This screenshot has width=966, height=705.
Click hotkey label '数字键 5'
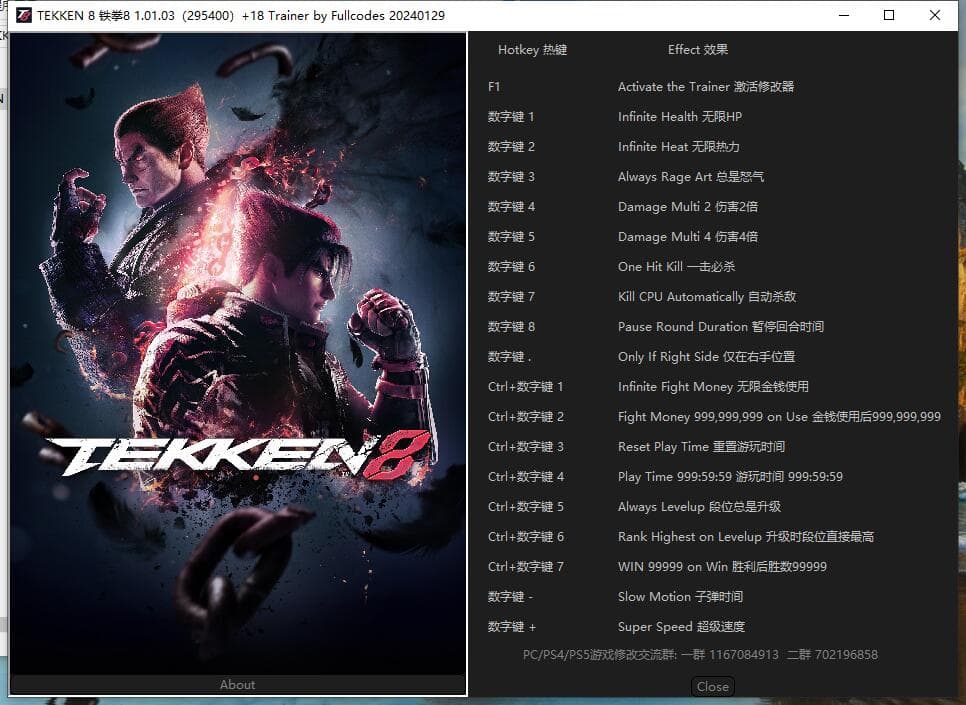click(x=511, y=237)
